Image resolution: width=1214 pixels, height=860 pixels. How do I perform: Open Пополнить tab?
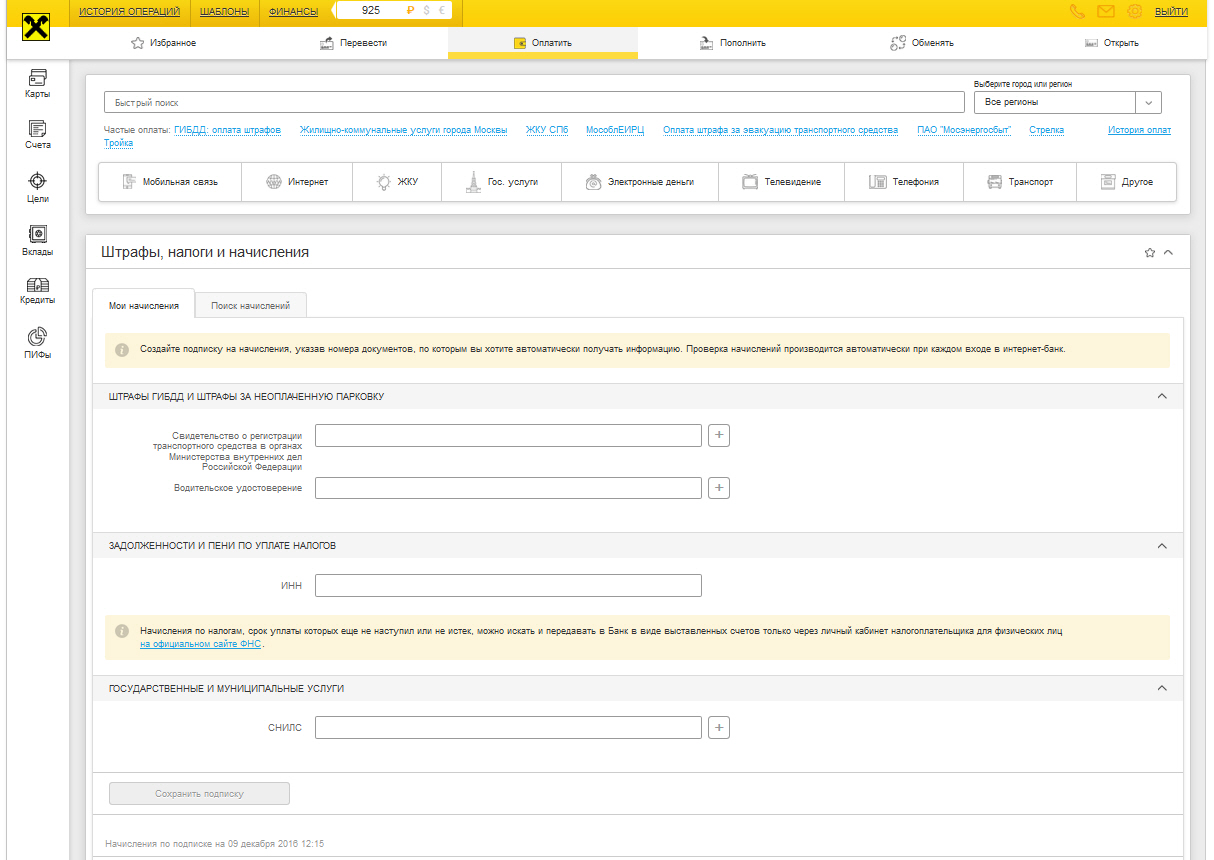click(732, 43)
